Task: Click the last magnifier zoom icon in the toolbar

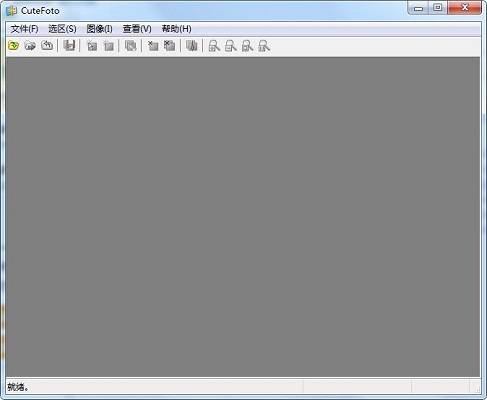Action: pyautogui.click(x=264, y=46)
